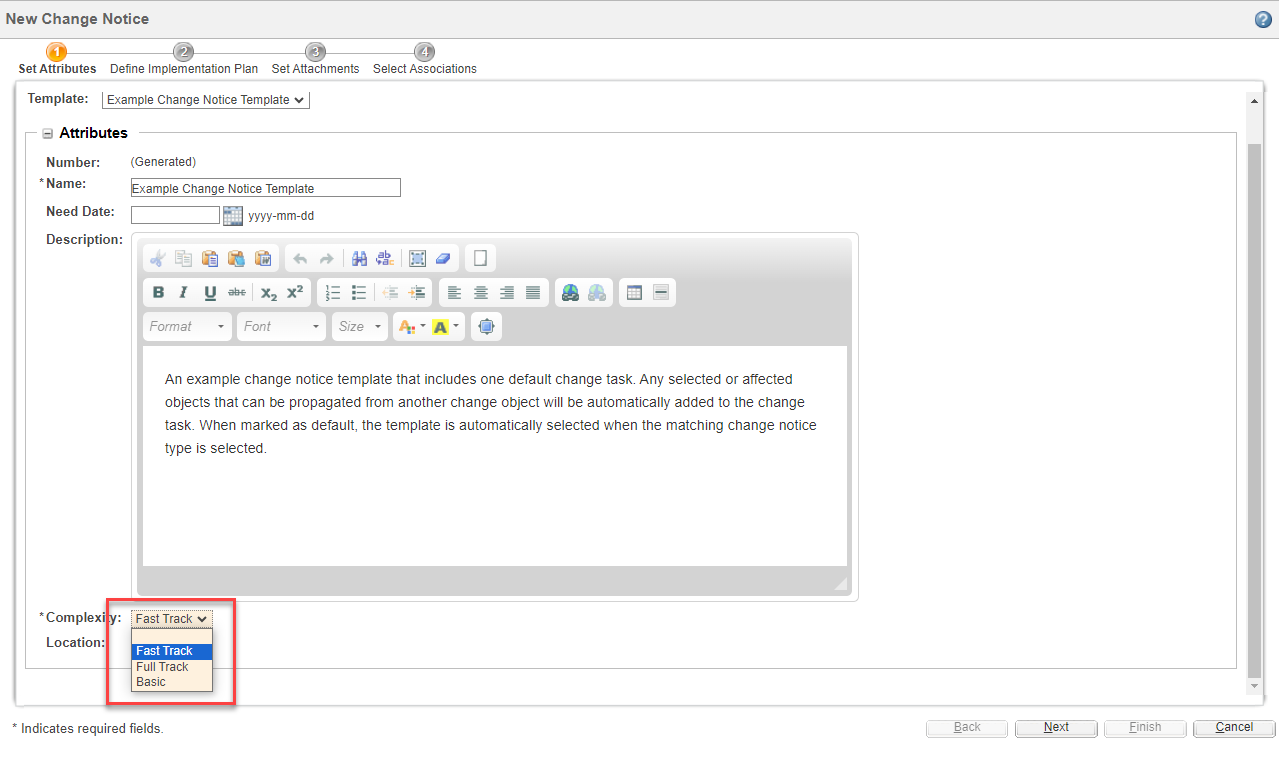Image resolution: width=1279 pixels, height=769 pixels.
Task: Open the calendar picker for Need Date
Action: 232,215
